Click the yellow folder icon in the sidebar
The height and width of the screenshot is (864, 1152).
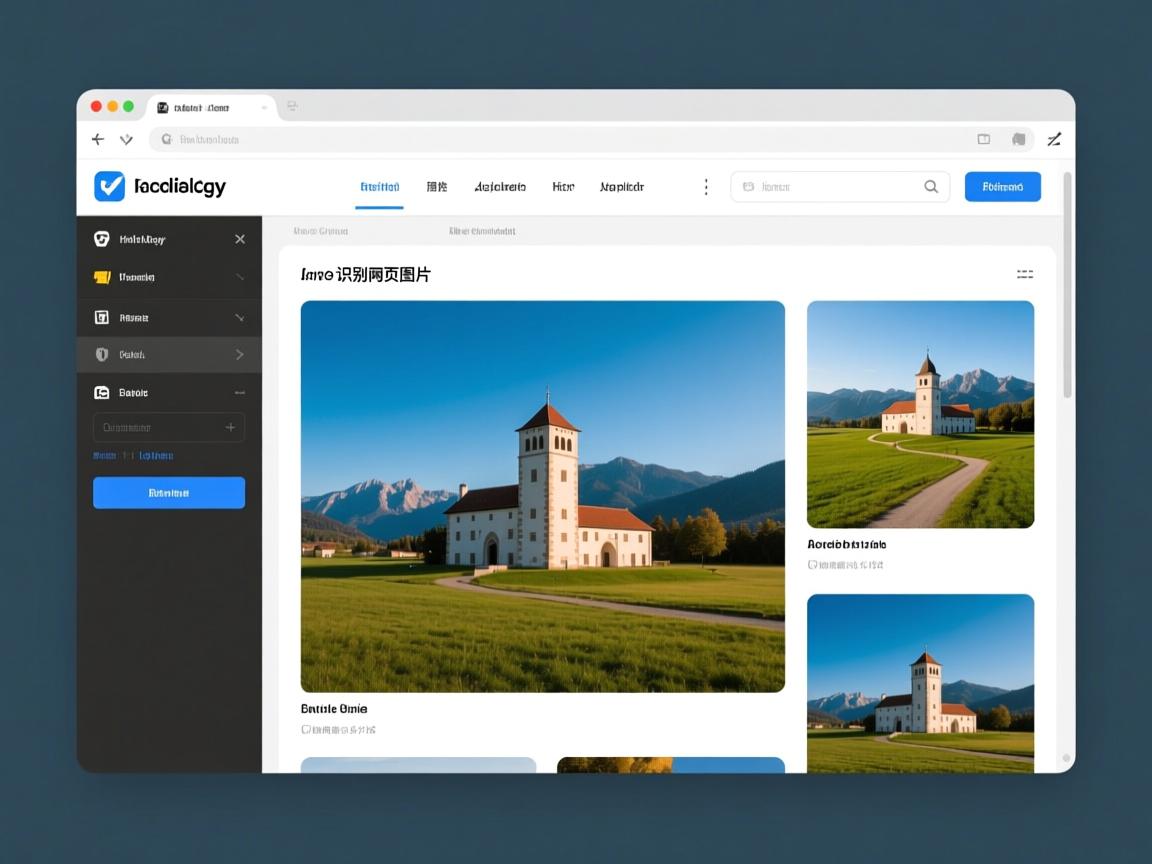point(101,277)
